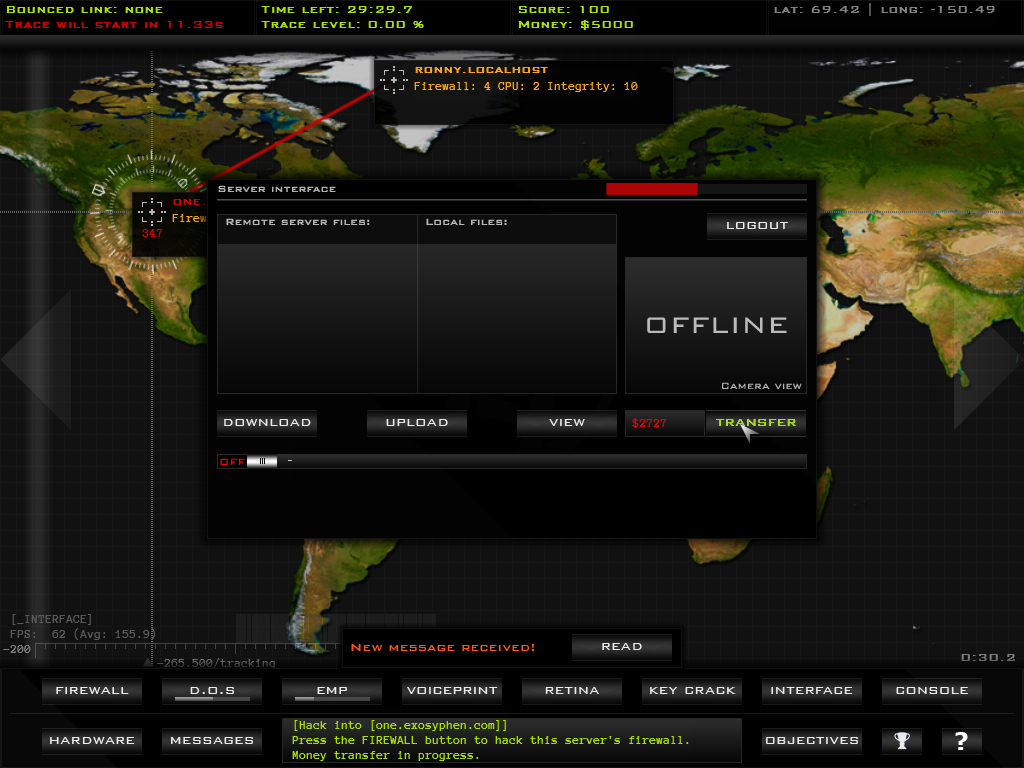Toggle the OFF switch in server interface
Screen dimensions: 1024x768
[x=247, y=461]
